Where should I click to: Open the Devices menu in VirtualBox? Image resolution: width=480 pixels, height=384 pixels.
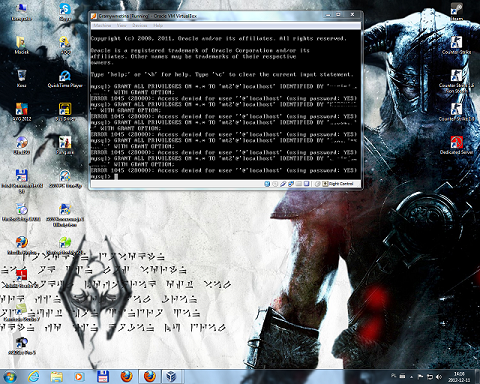[x=140, y=25]
